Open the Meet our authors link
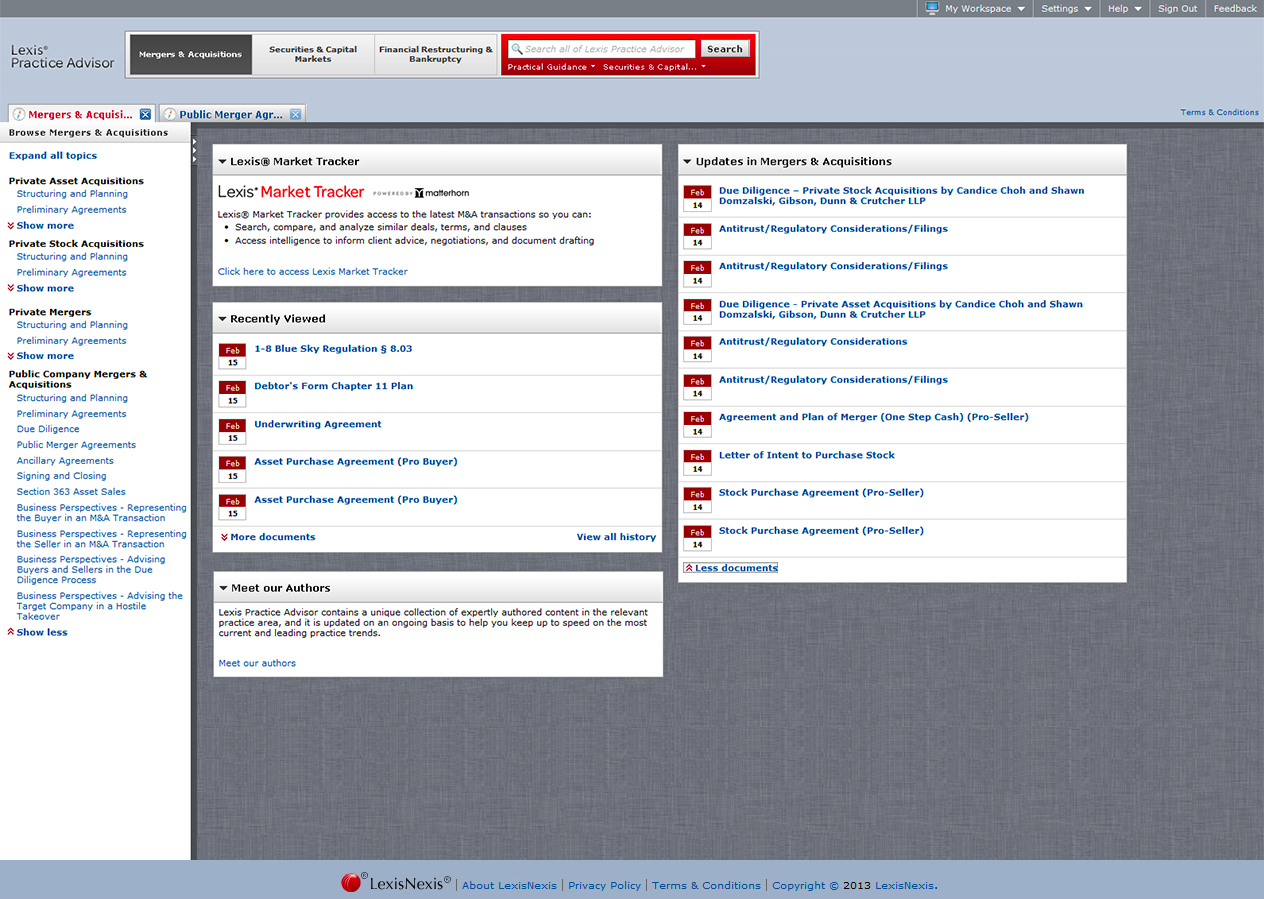The image size is (1264, 899). [257, 663]
